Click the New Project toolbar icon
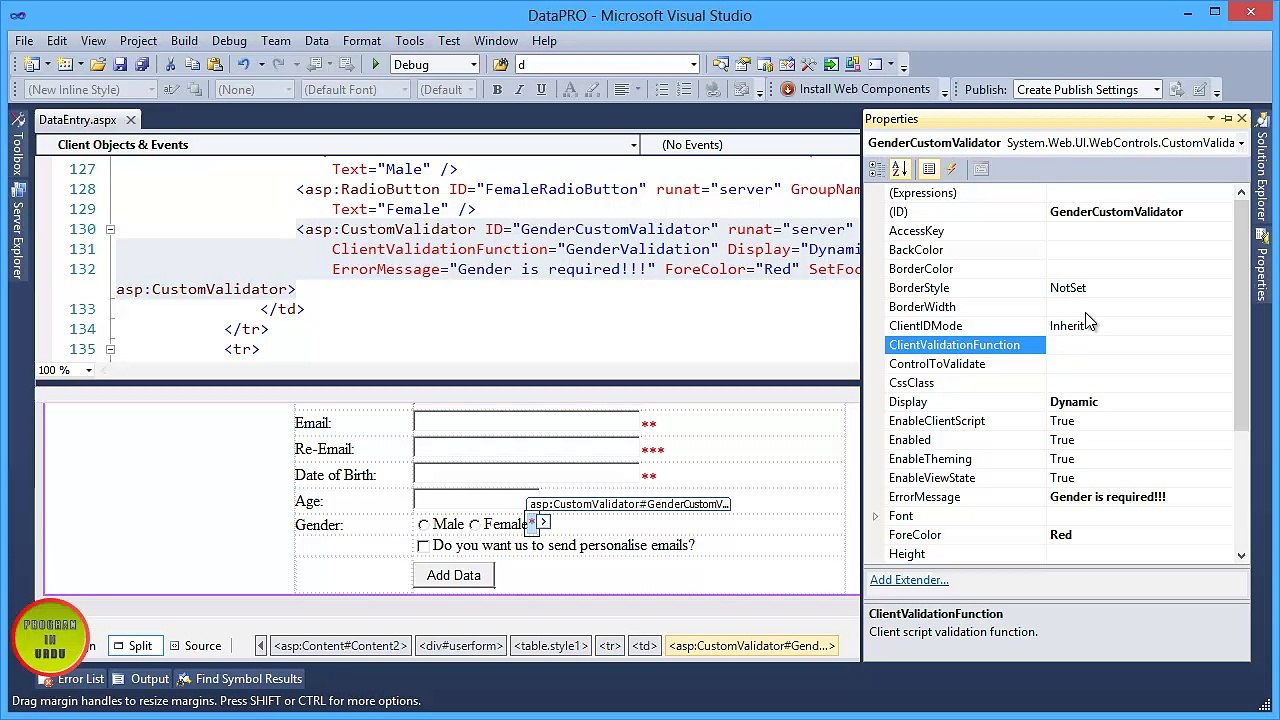 coord(30,65)
